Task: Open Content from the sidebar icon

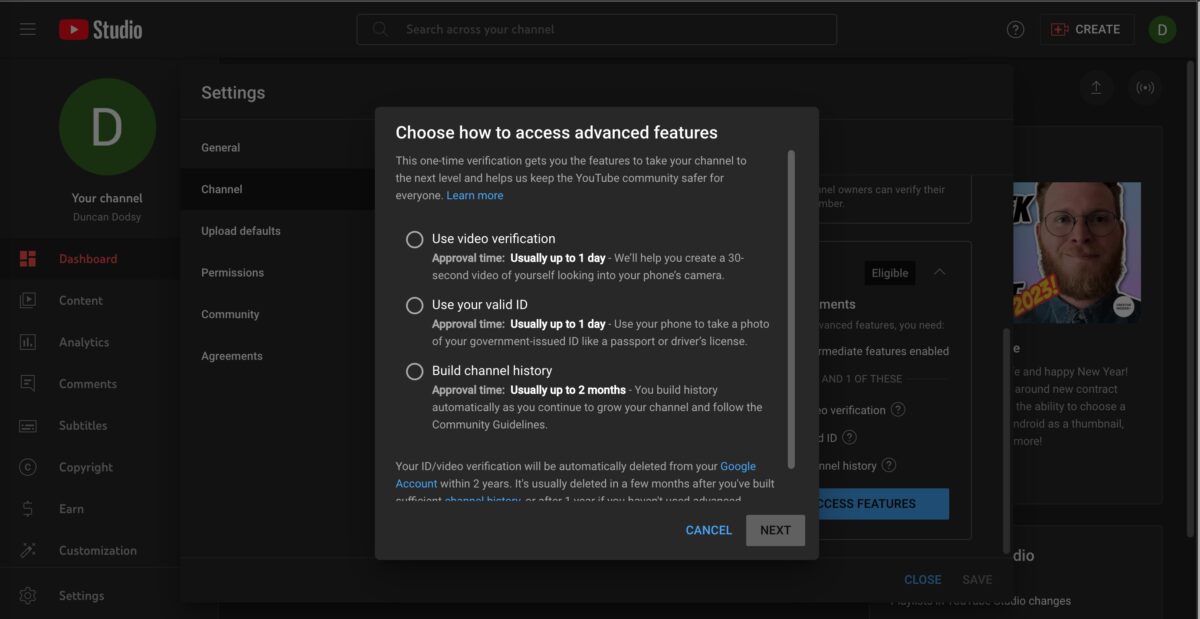Action: [28, 300]
